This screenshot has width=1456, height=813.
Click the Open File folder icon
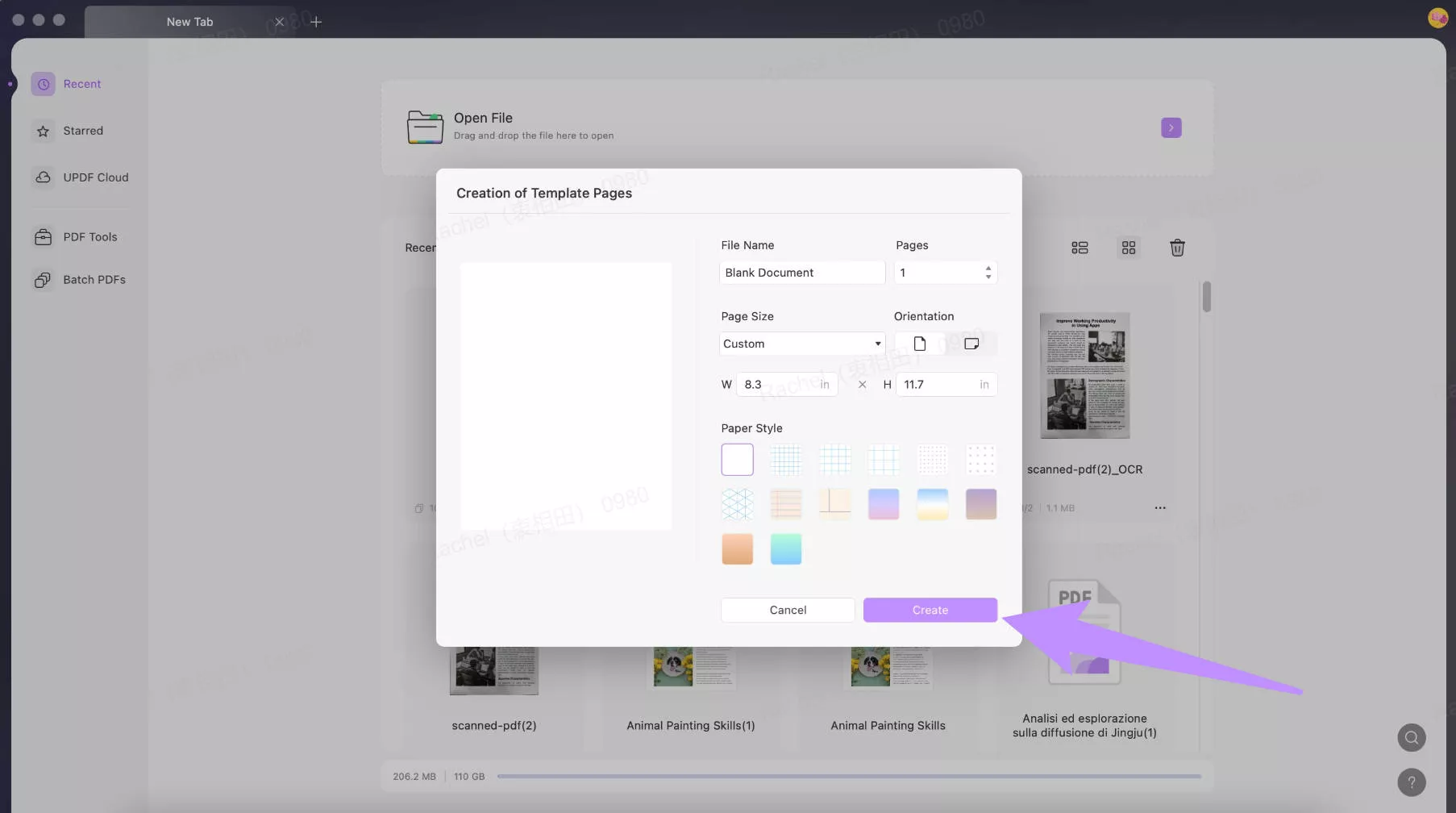pyautogui.click(x=425, y=127)
